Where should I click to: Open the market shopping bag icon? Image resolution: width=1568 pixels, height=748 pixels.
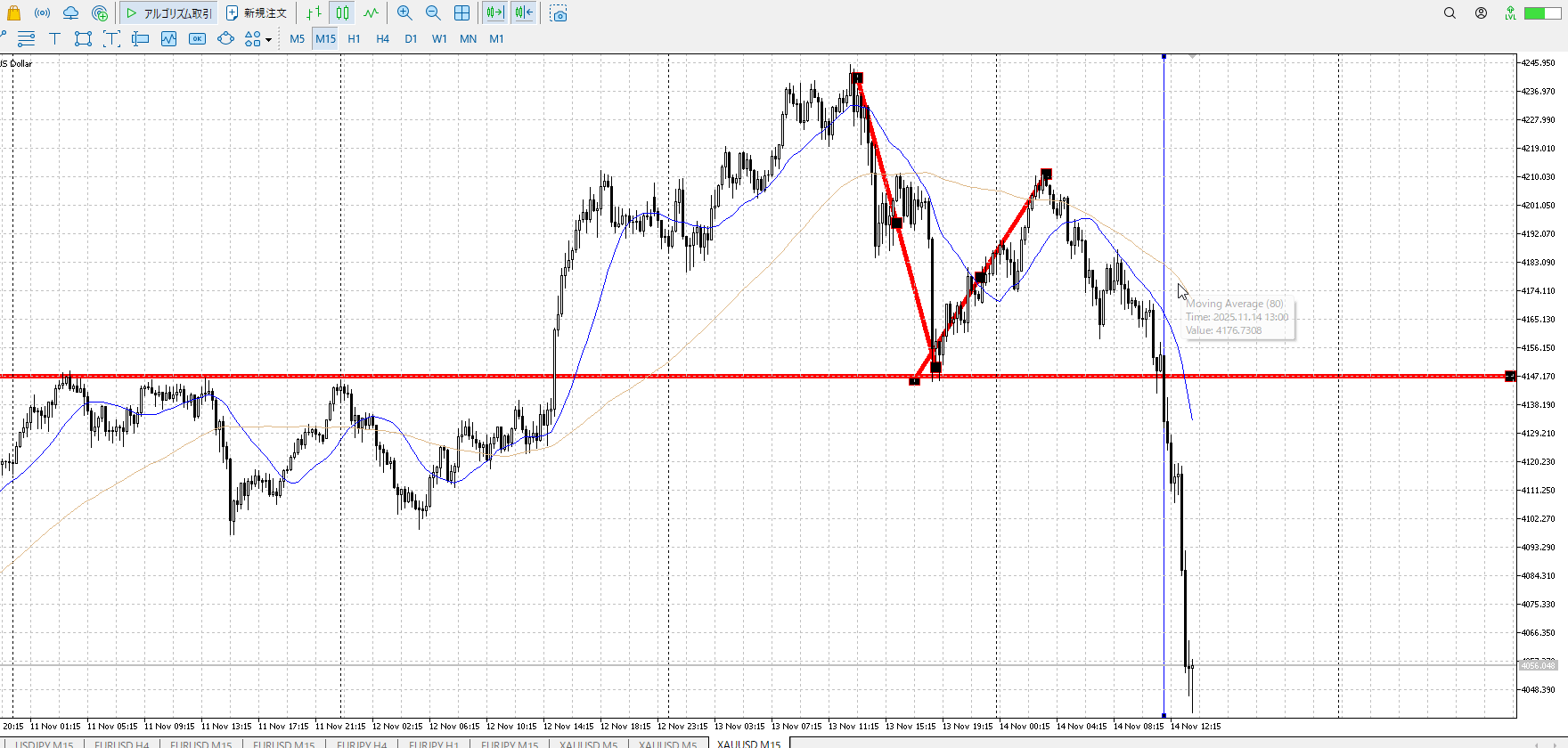tap(13, 13)
